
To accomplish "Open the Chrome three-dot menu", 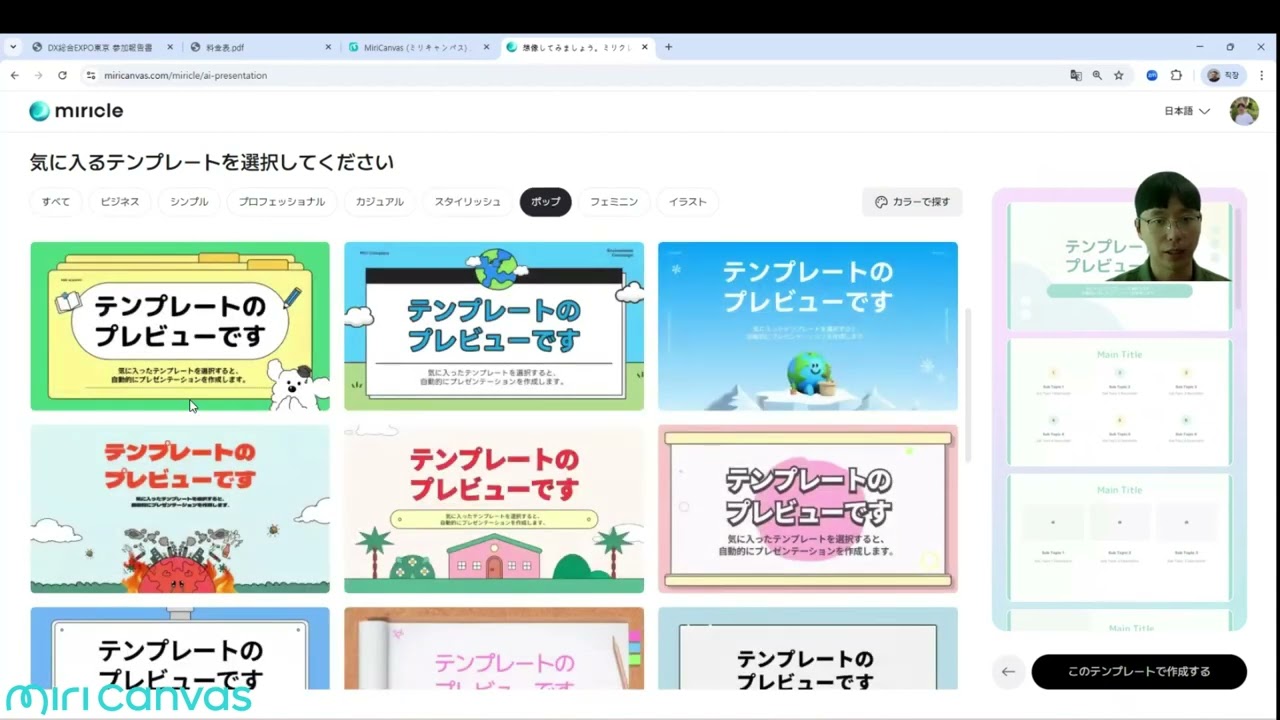I will 1262,75.
